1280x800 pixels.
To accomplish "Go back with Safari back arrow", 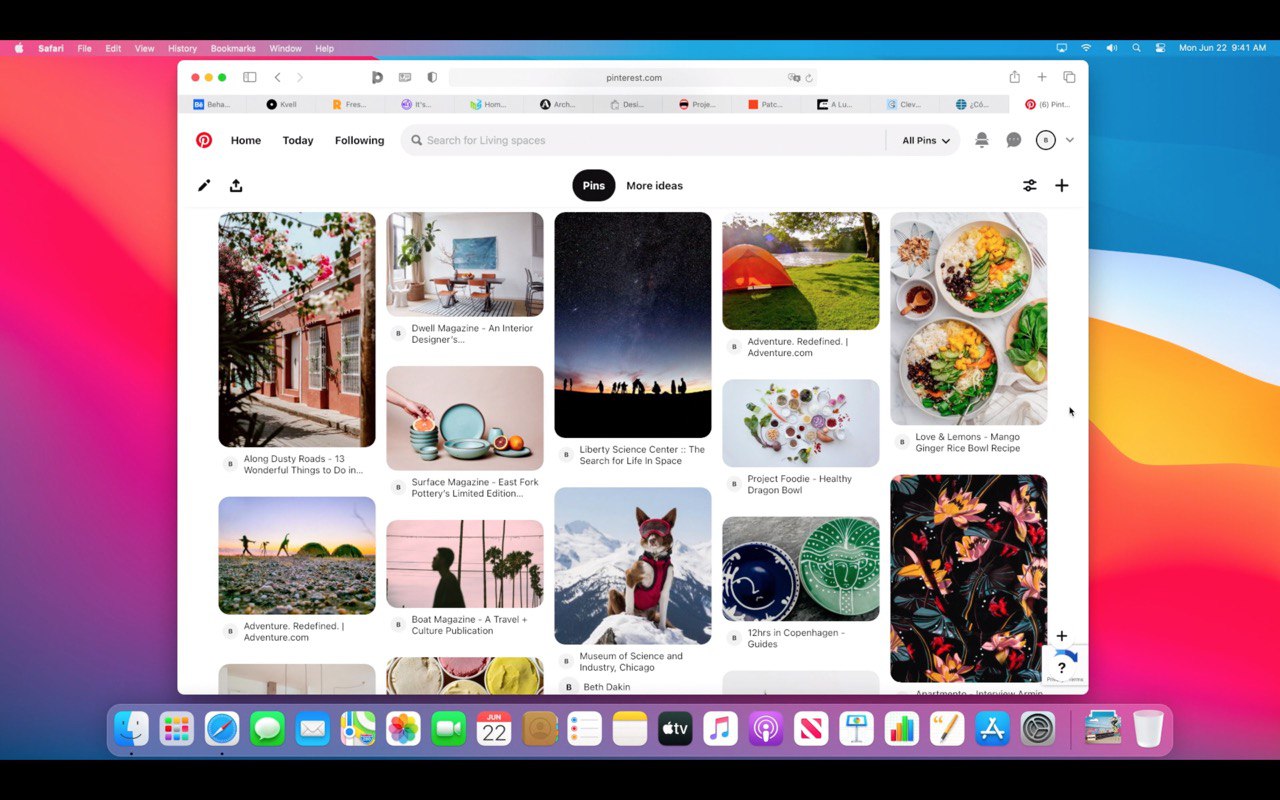I will tap(278, 77).
